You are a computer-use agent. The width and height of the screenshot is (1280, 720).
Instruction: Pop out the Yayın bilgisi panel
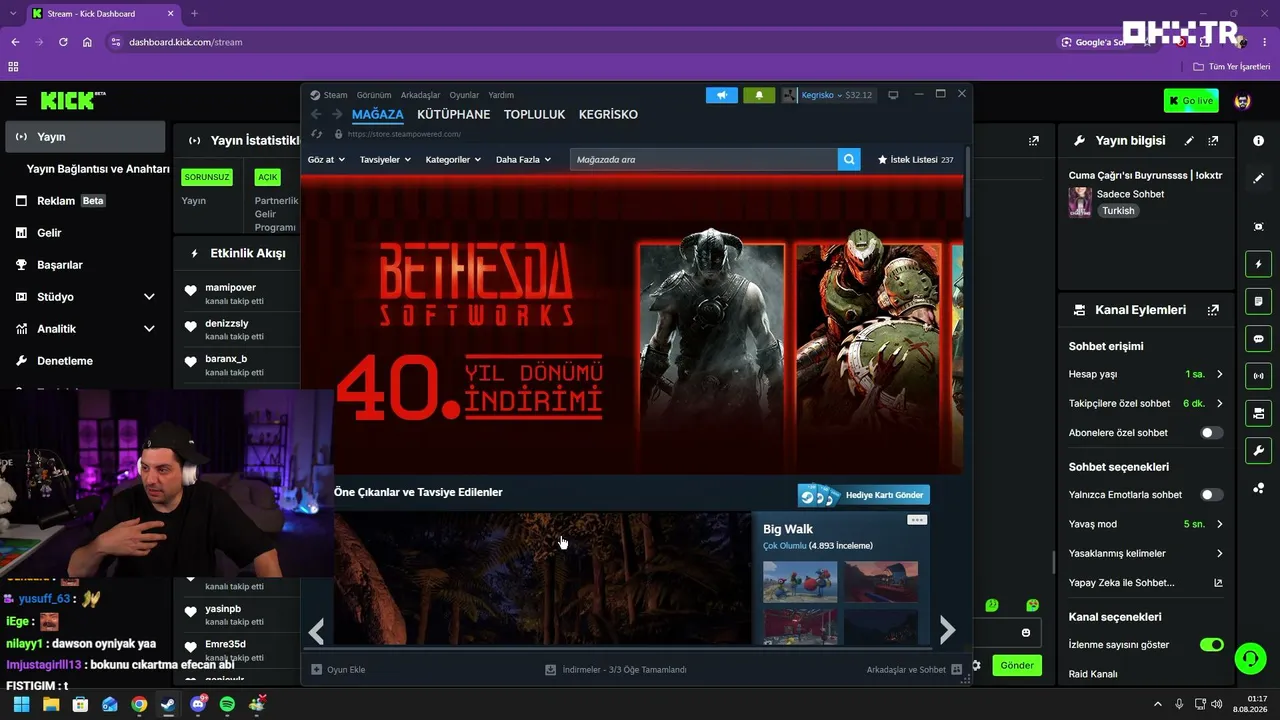[x=1213, y=141]
